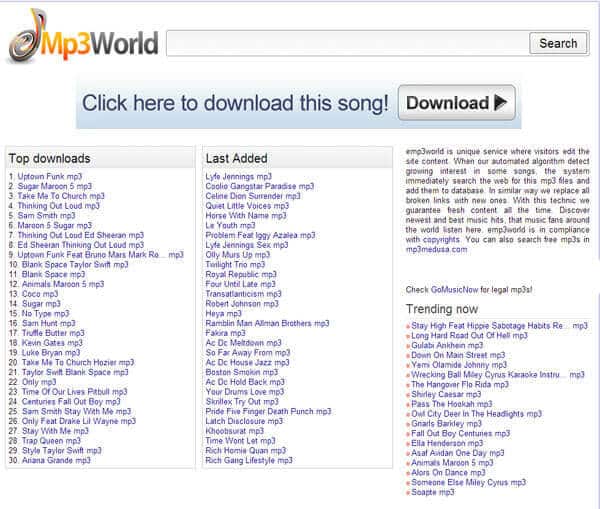Open 'Sam Smith Stay With Me mp3'

coord(77,411)
